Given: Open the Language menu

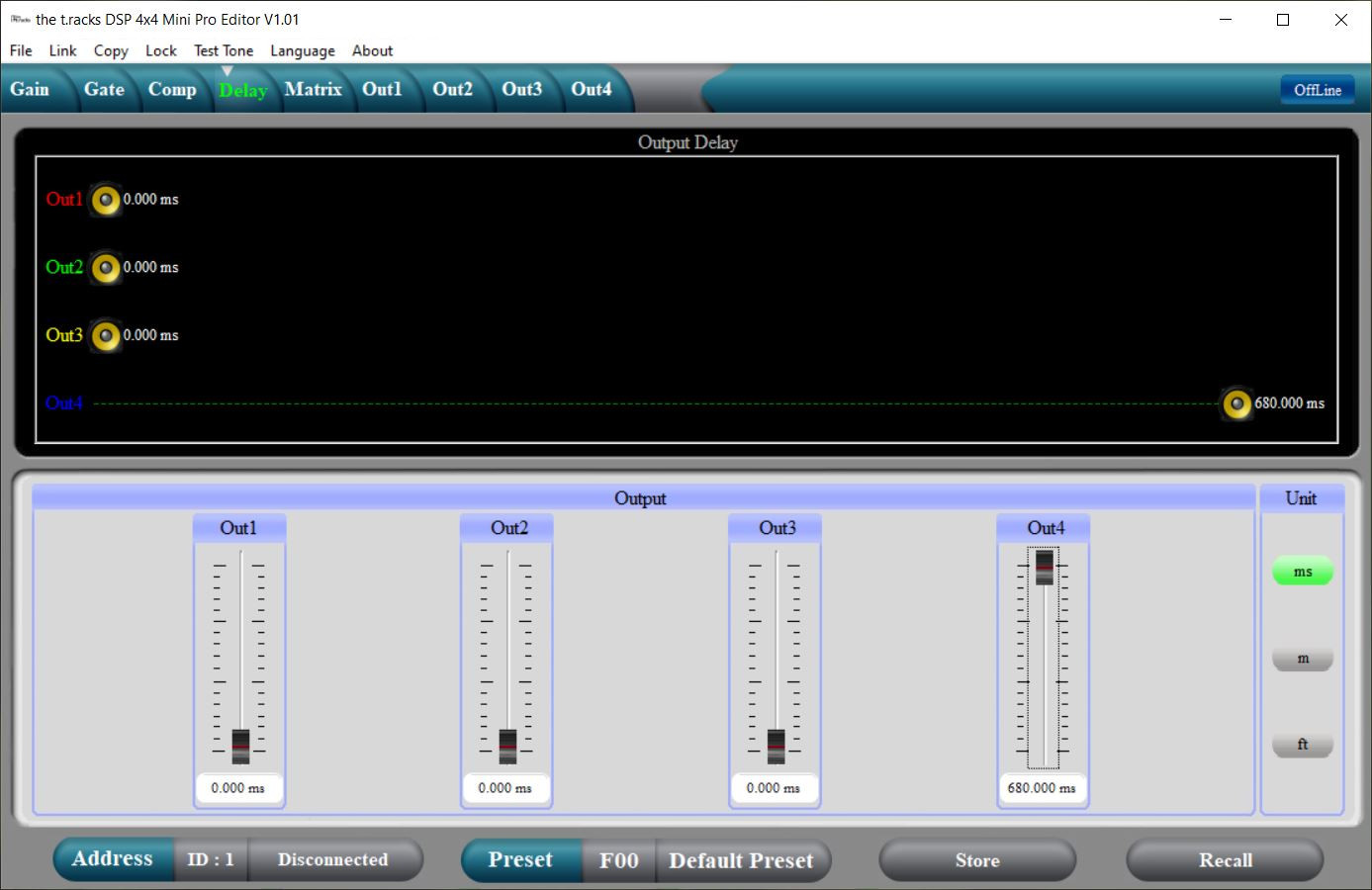Looking at the screenshot, I should coord(303,50).
